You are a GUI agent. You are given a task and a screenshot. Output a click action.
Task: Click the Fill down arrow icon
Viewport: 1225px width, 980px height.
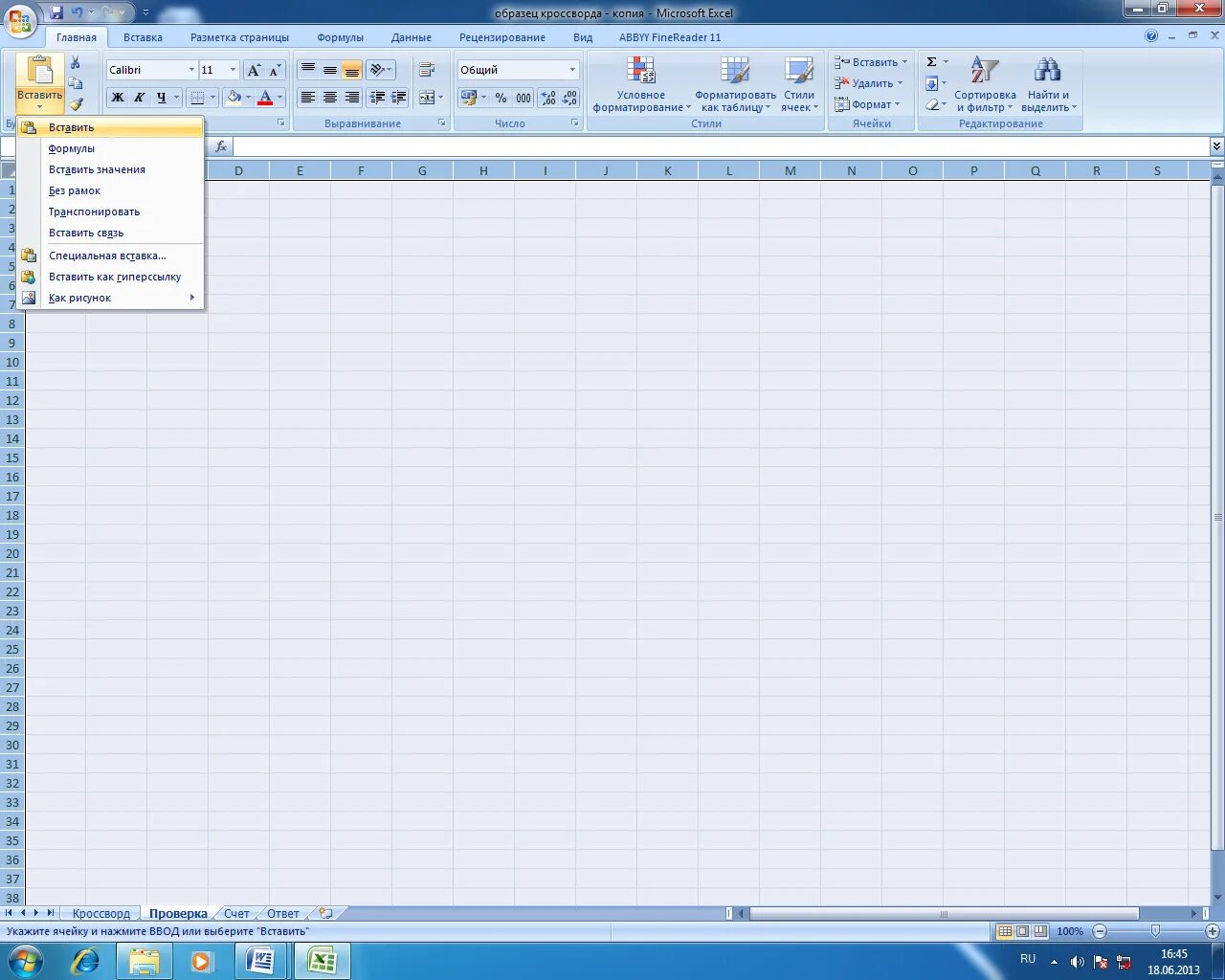pos(931,83)
